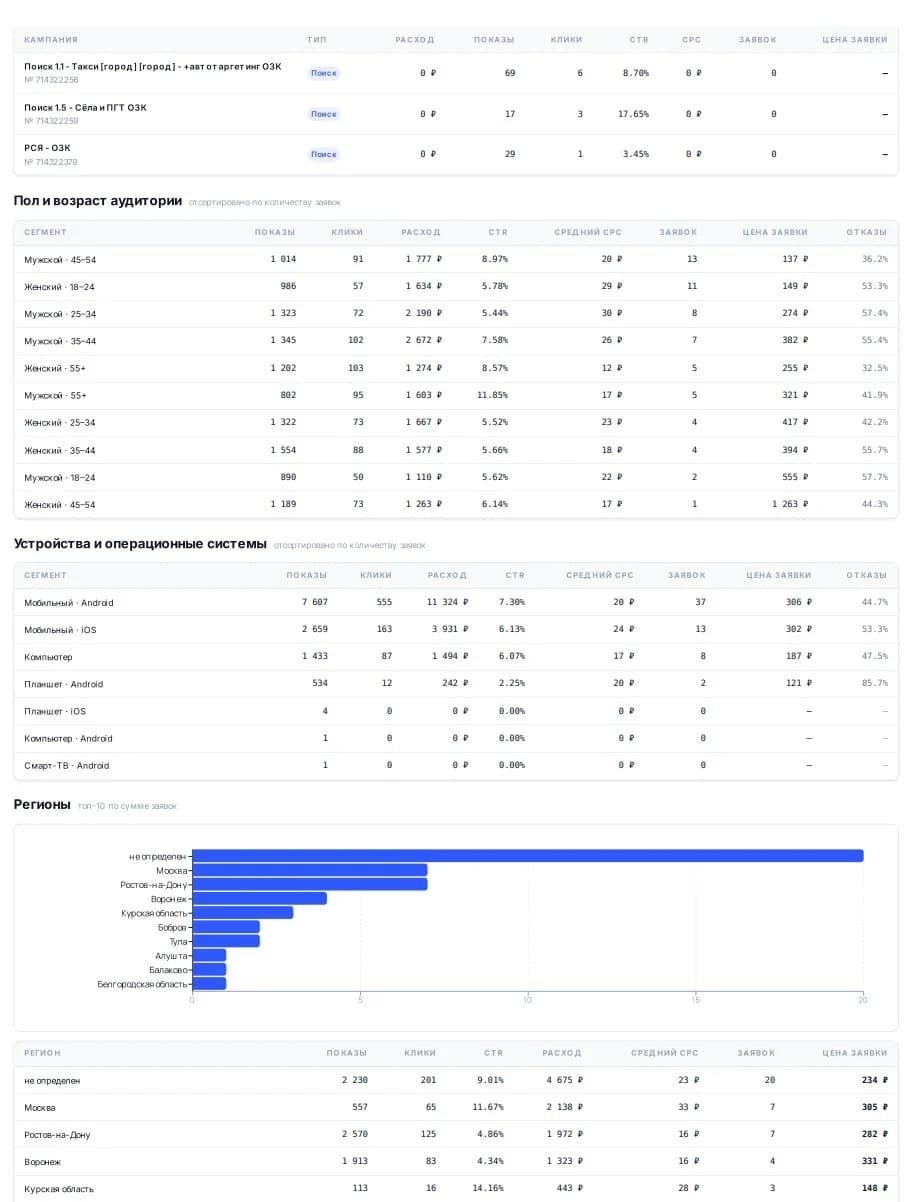Click the "Планшет · Android" device label
911x1202 pixels.
[x=64, y=684]
